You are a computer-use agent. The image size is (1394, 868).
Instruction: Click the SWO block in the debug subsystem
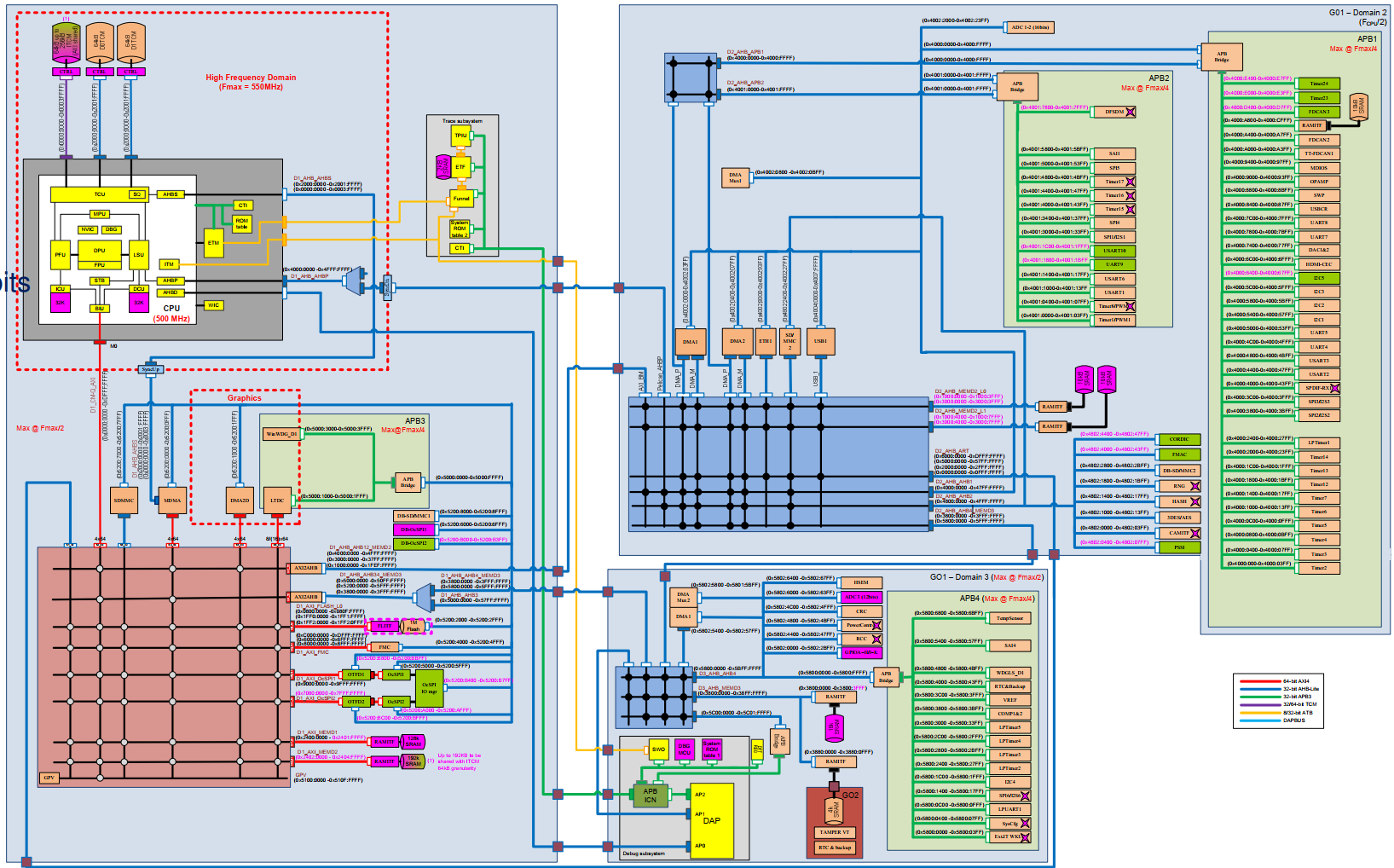pos(658,749)
